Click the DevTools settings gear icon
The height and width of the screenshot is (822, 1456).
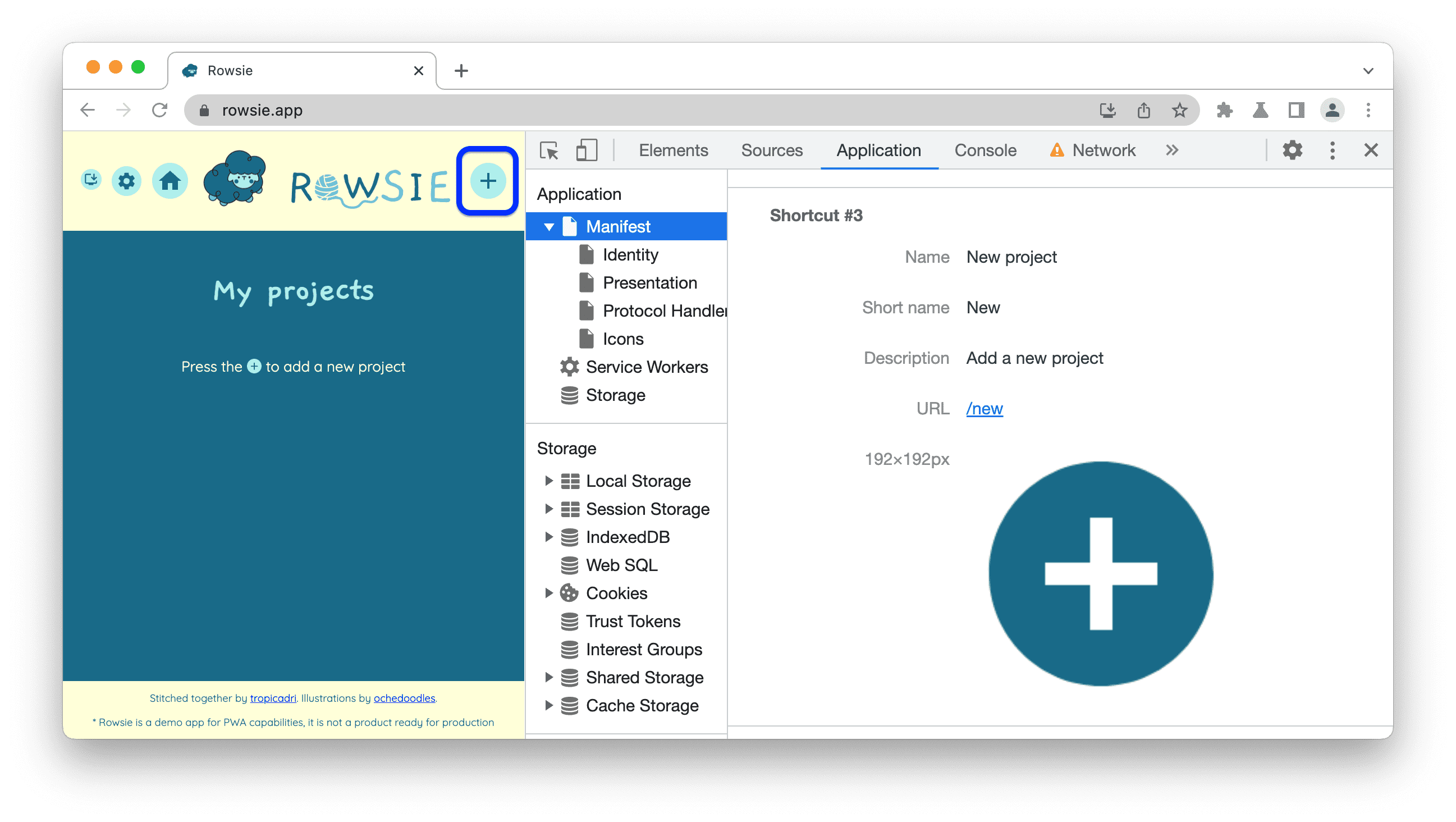(1294, 149)
